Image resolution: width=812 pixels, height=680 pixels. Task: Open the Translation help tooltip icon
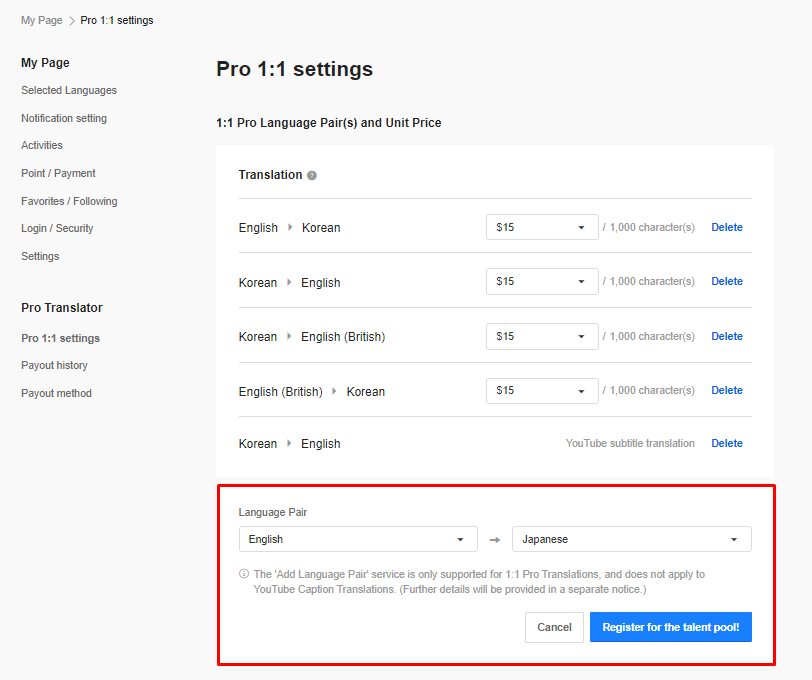point(312,174)
